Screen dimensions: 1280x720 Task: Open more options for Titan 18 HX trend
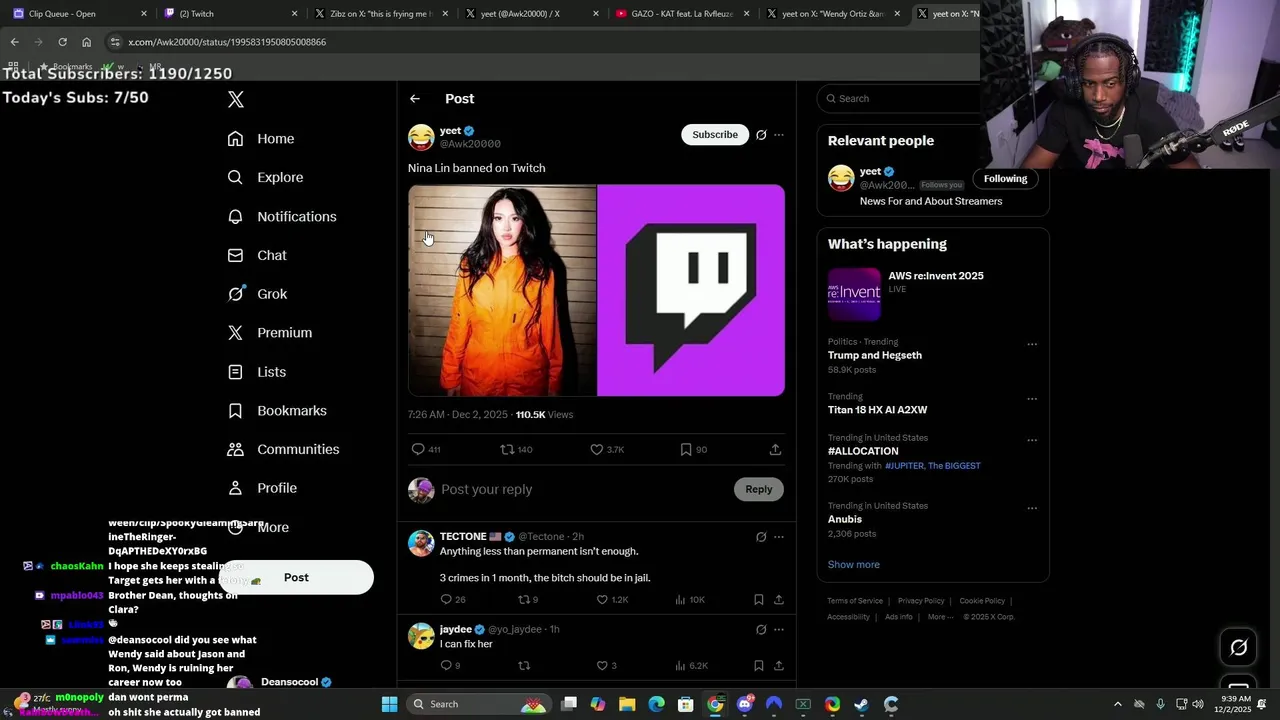click(x=1032, y=399)
